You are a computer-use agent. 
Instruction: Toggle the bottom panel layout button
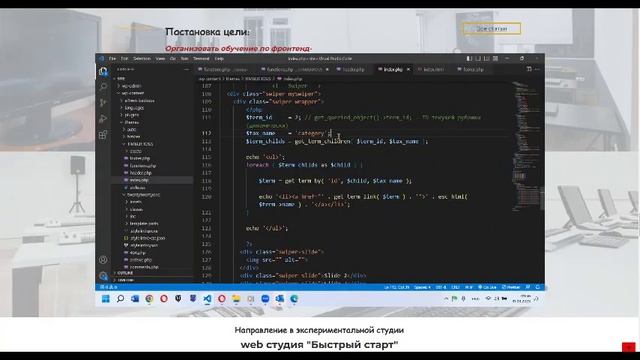point(478,59)
